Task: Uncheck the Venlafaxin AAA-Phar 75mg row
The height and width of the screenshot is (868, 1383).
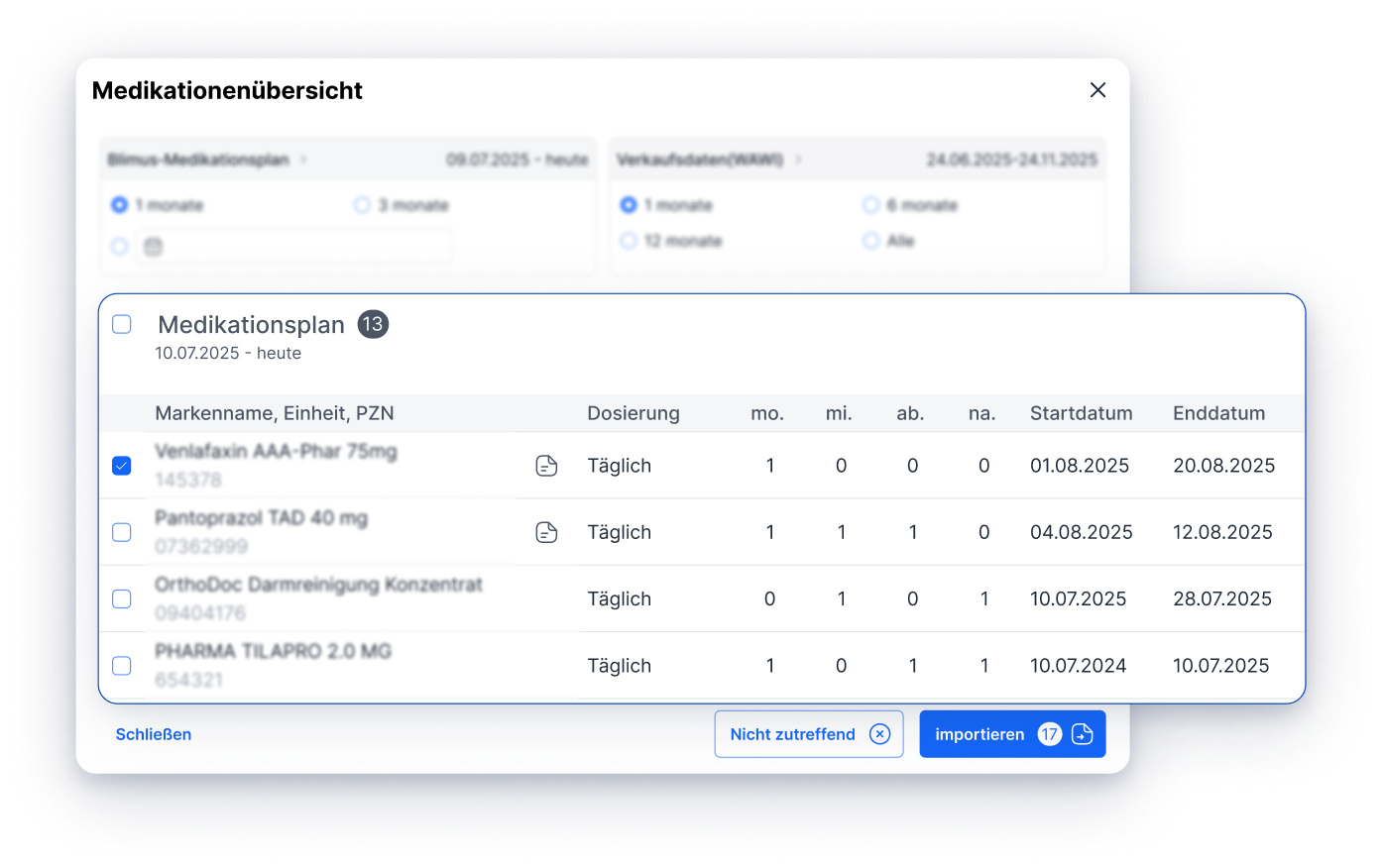Action: tap(122, 466)
